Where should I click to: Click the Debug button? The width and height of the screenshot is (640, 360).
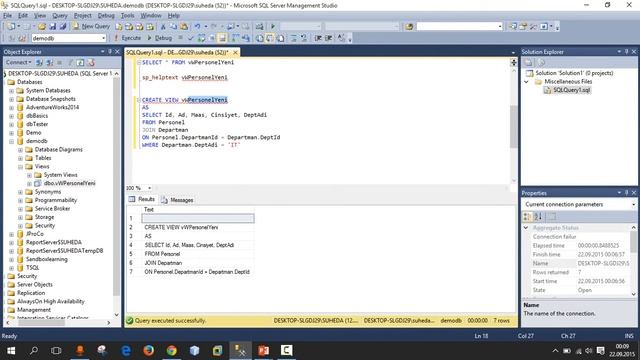[160, 38]
